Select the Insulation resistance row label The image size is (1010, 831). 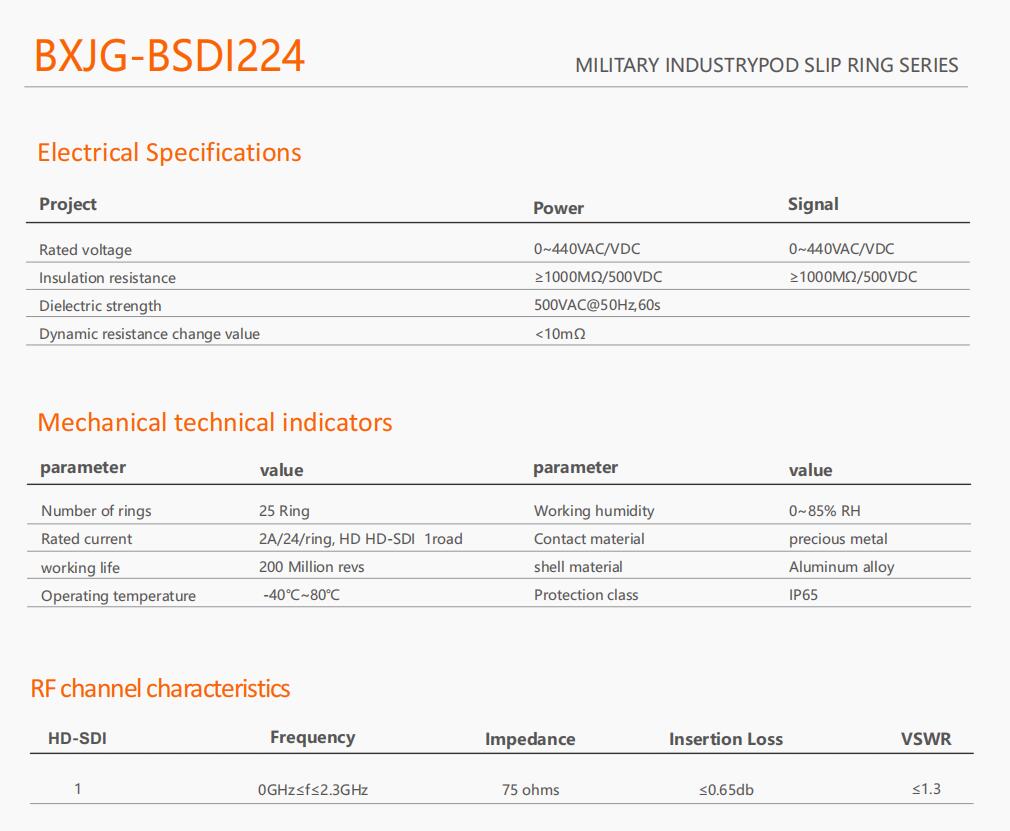108,278
